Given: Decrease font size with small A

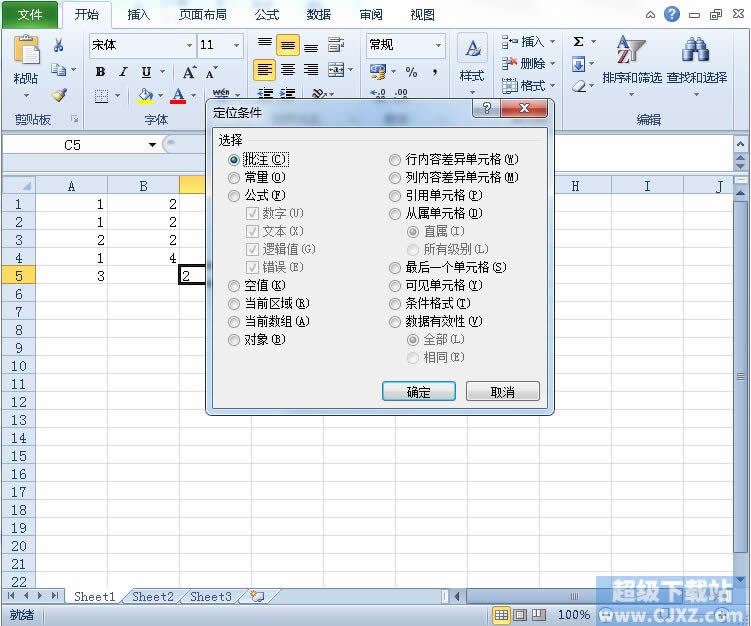Looking at the screenshot, I should coord(211,73).
